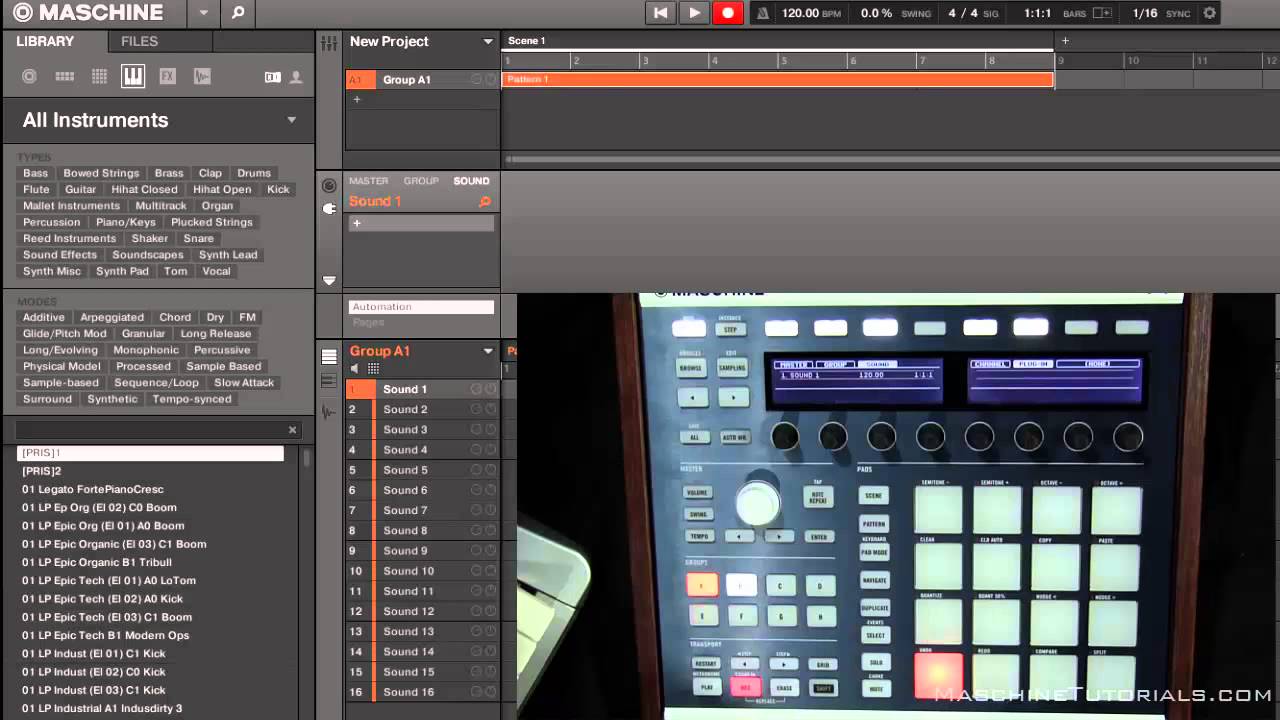
Task: Open the sample editor waveform icon
Action: (x=329, y=412)
